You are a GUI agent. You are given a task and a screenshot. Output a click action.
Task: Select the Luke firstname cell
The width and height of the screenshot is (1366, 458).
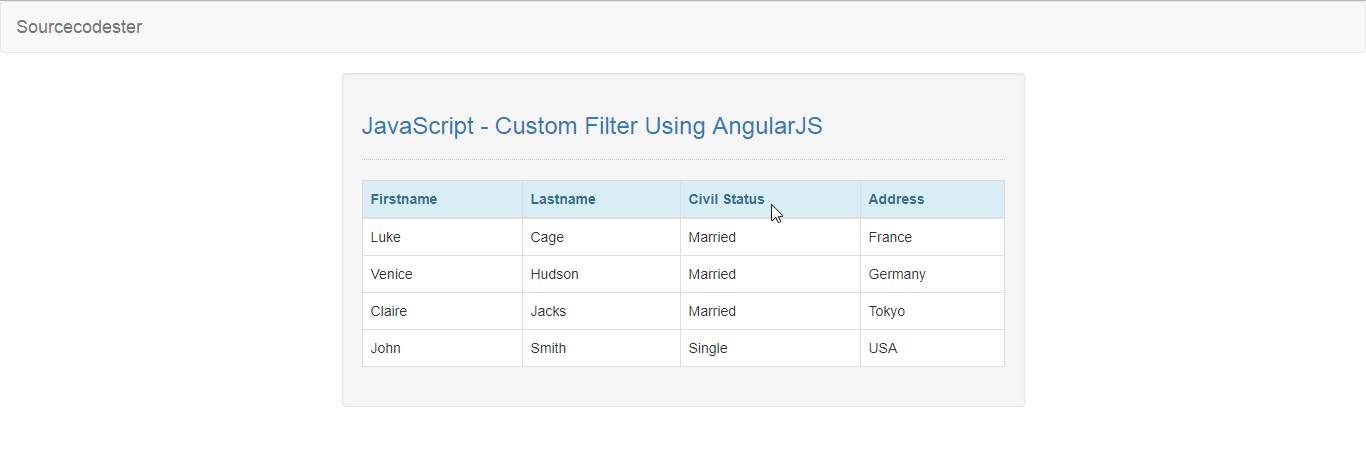pyautogui.click(x=442, y=237)
